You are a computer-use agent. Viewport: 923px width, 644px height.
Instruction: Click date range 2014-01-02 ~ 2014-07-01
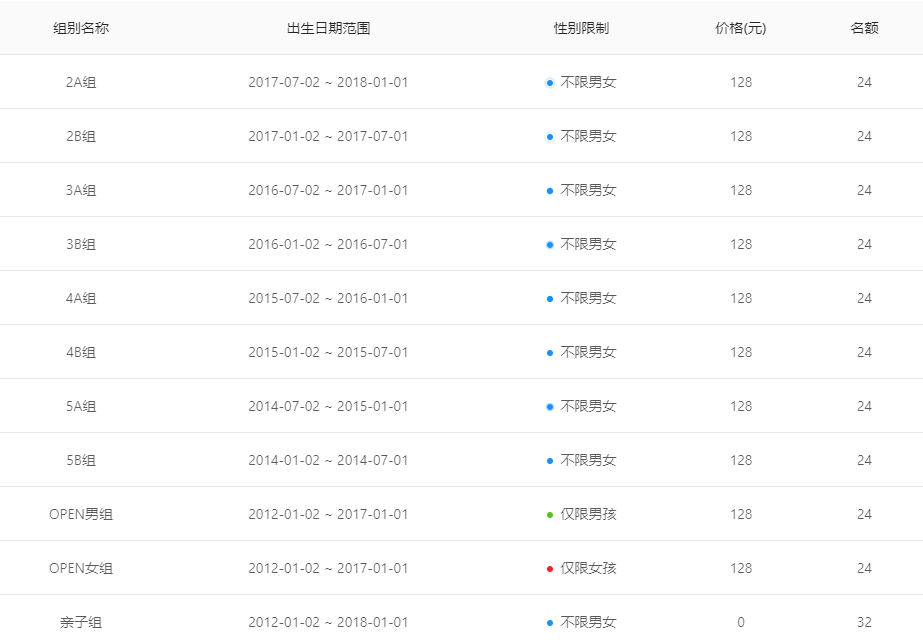(328, 460)
